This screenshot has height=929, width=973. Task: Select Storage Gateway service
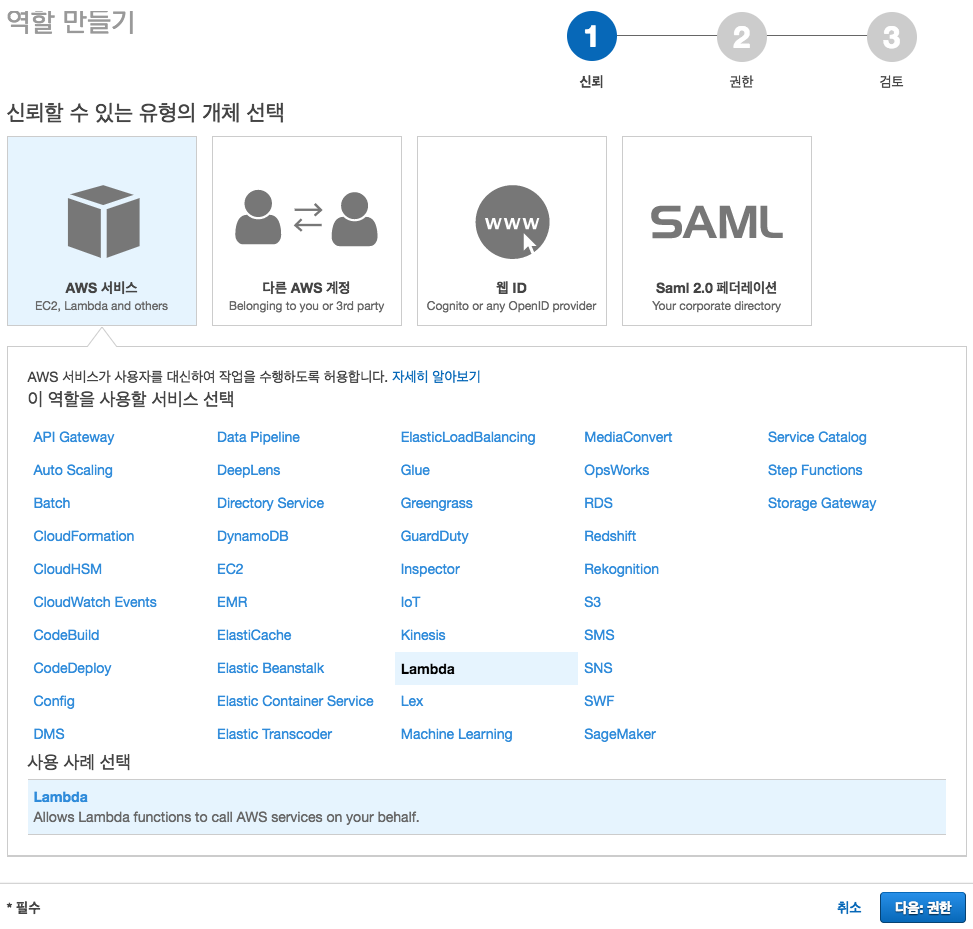[822, 503]
